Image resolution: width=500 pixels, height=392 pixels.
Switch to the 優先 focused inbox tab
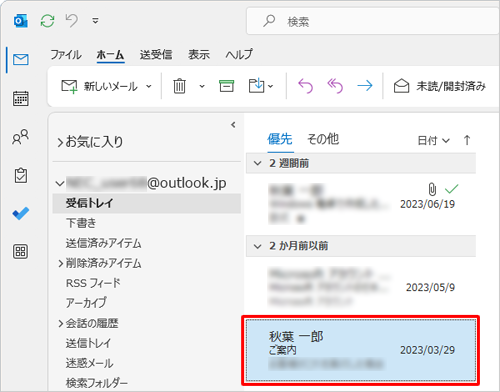[x=280, y=139]
